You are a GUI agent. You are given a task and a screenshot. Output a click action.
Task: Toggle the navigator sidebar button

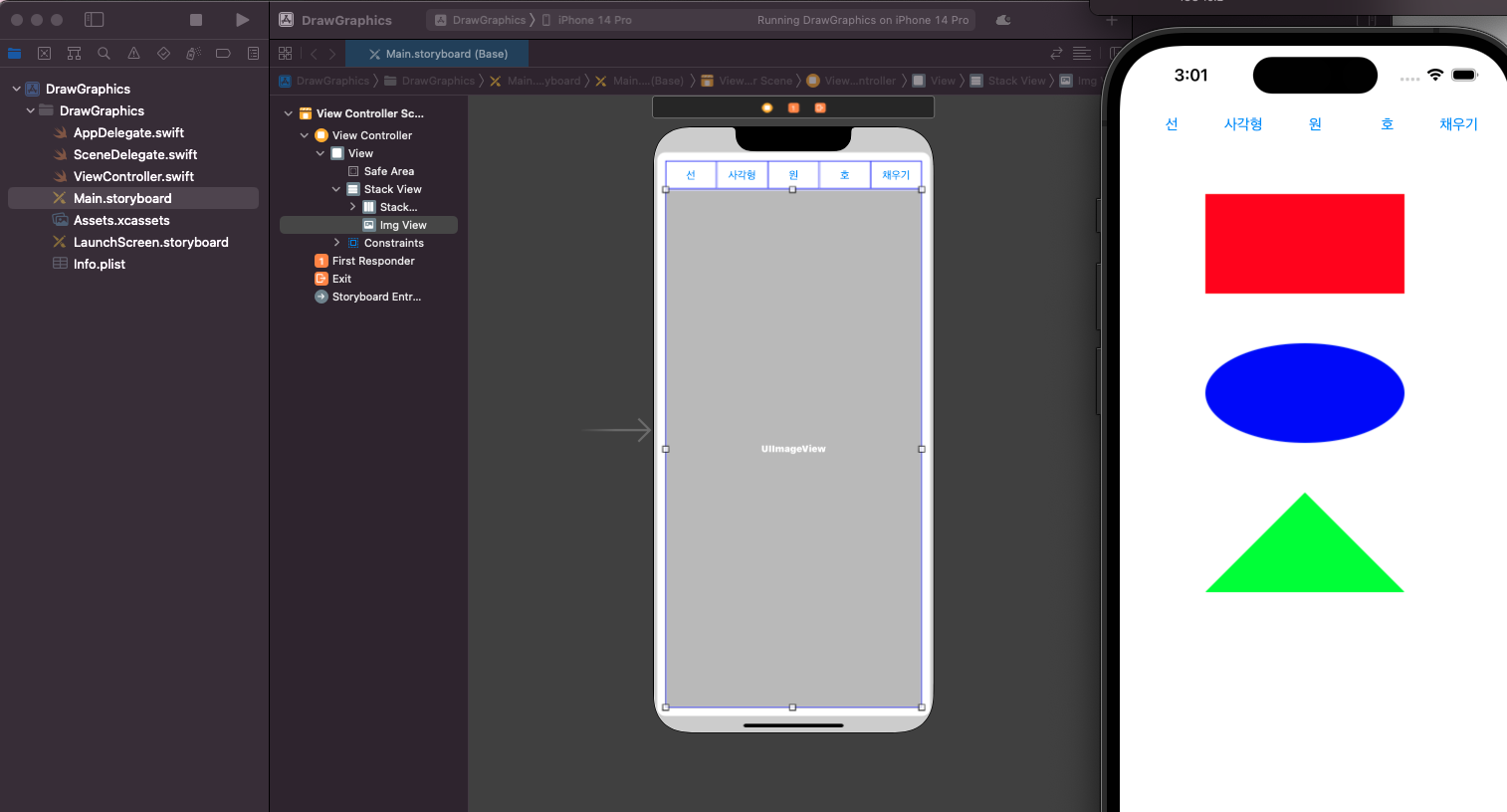click(x=95, y=20)
